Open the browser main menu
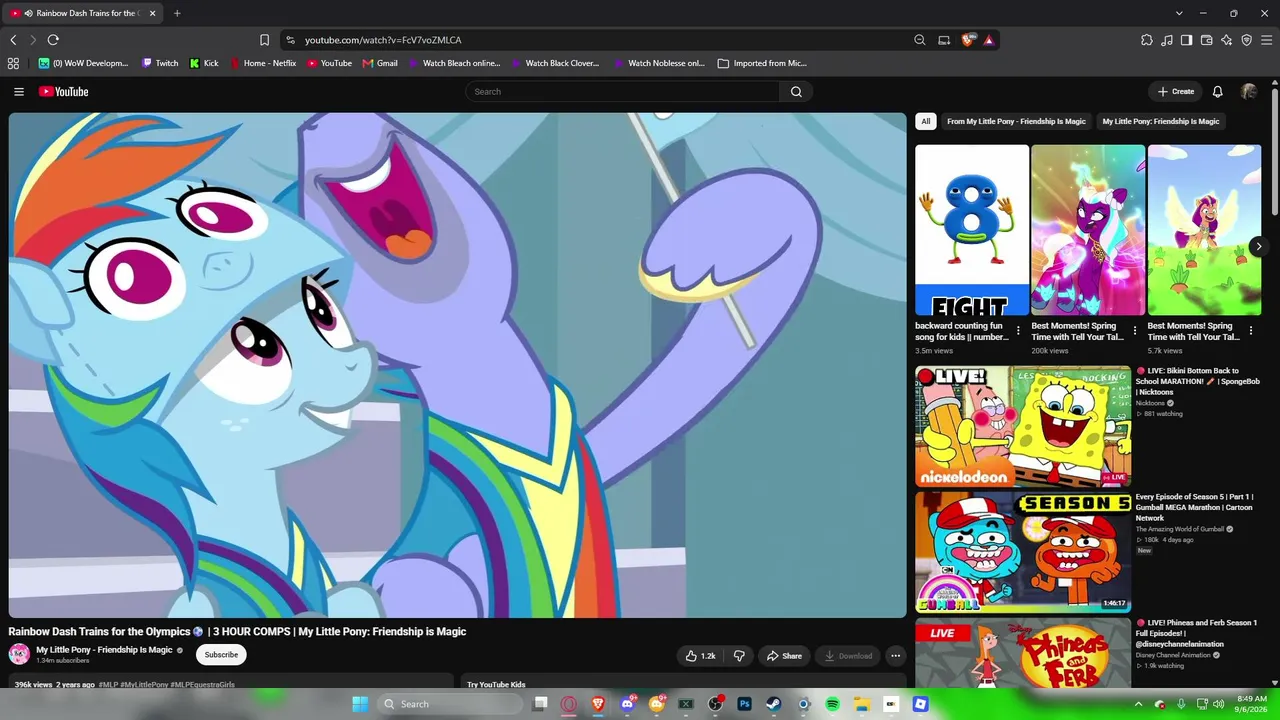 (x=1266, y=40)
